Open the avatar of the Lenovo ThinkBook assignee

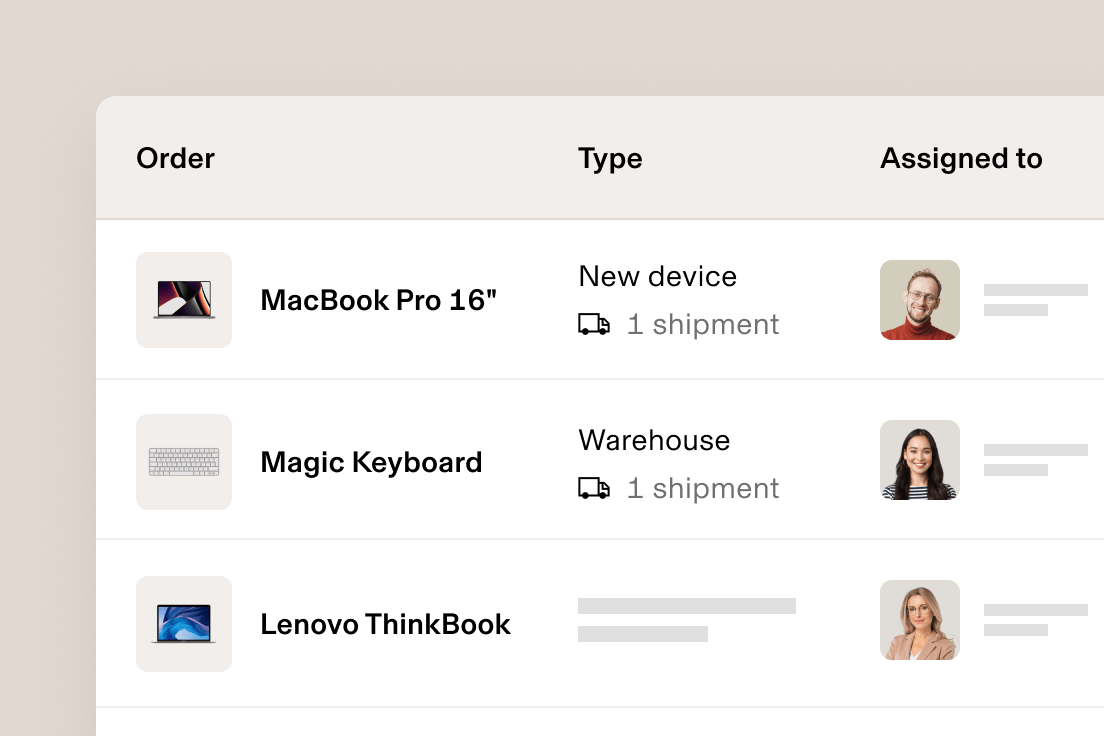[919, 620]
